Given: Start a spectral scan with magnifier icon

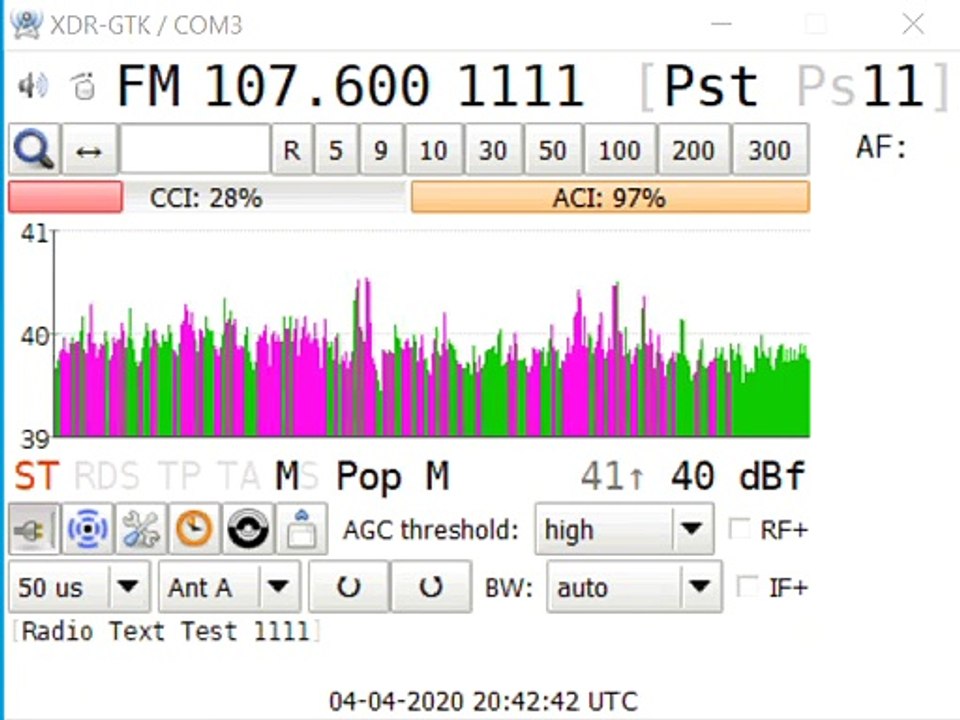Looking at the screenshot, I should point(34,149).
